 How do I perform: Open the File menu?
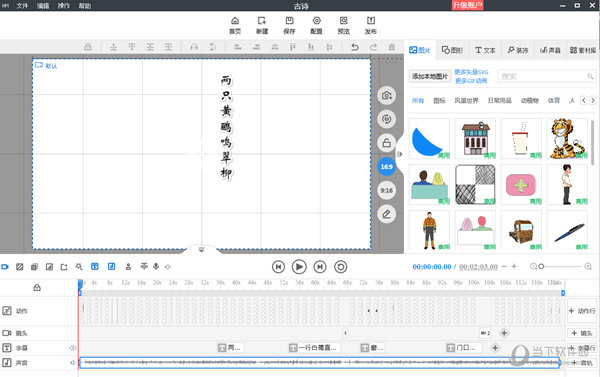coord(22,6)
